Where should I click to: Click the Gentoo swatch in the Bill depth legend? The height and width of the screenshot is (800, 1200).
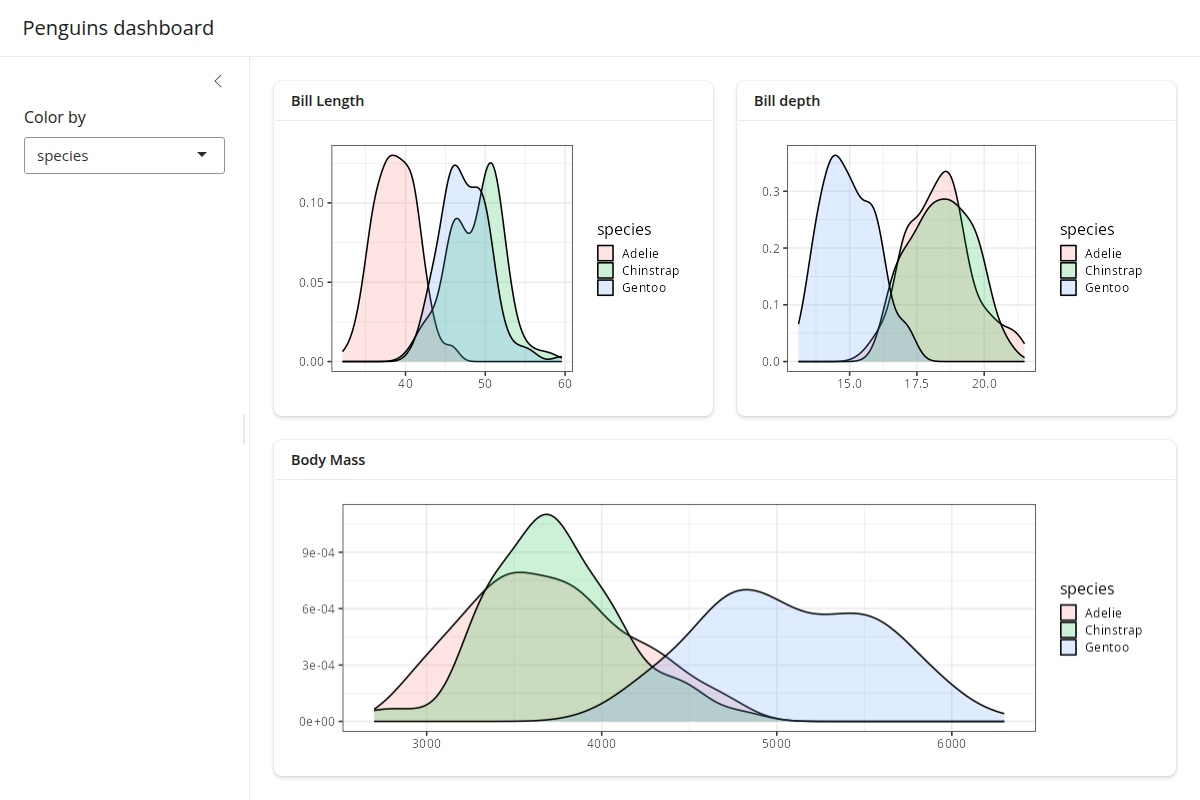(1068, 288)
